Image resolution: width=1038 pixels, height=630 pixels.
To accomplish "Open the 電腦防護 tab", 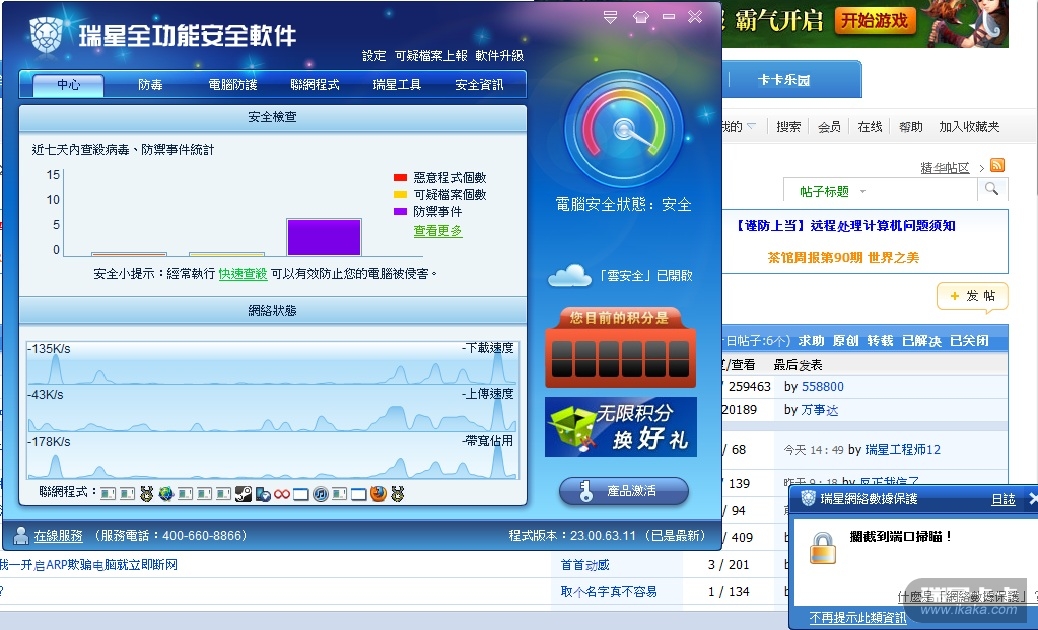I will 233,85.
